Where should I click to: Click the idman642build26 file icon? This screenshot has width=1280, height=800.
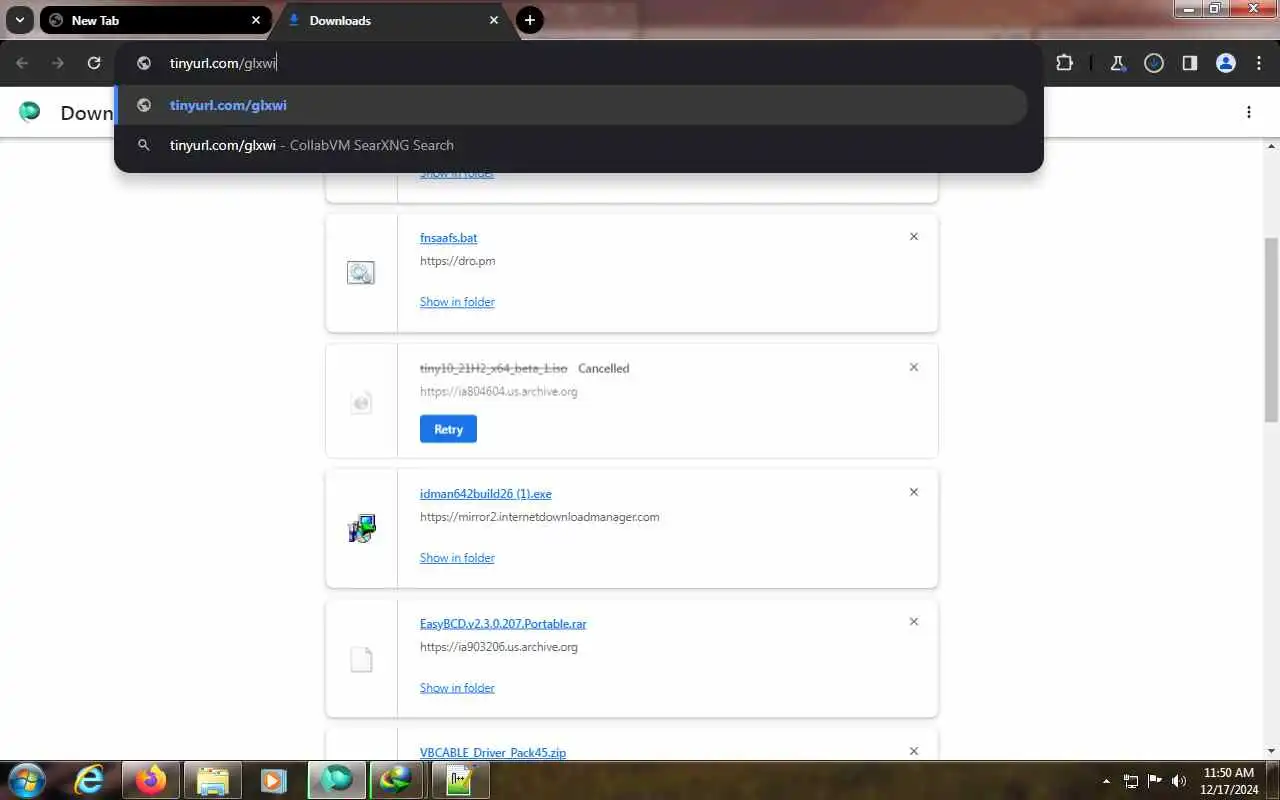(x=361, y=528)
